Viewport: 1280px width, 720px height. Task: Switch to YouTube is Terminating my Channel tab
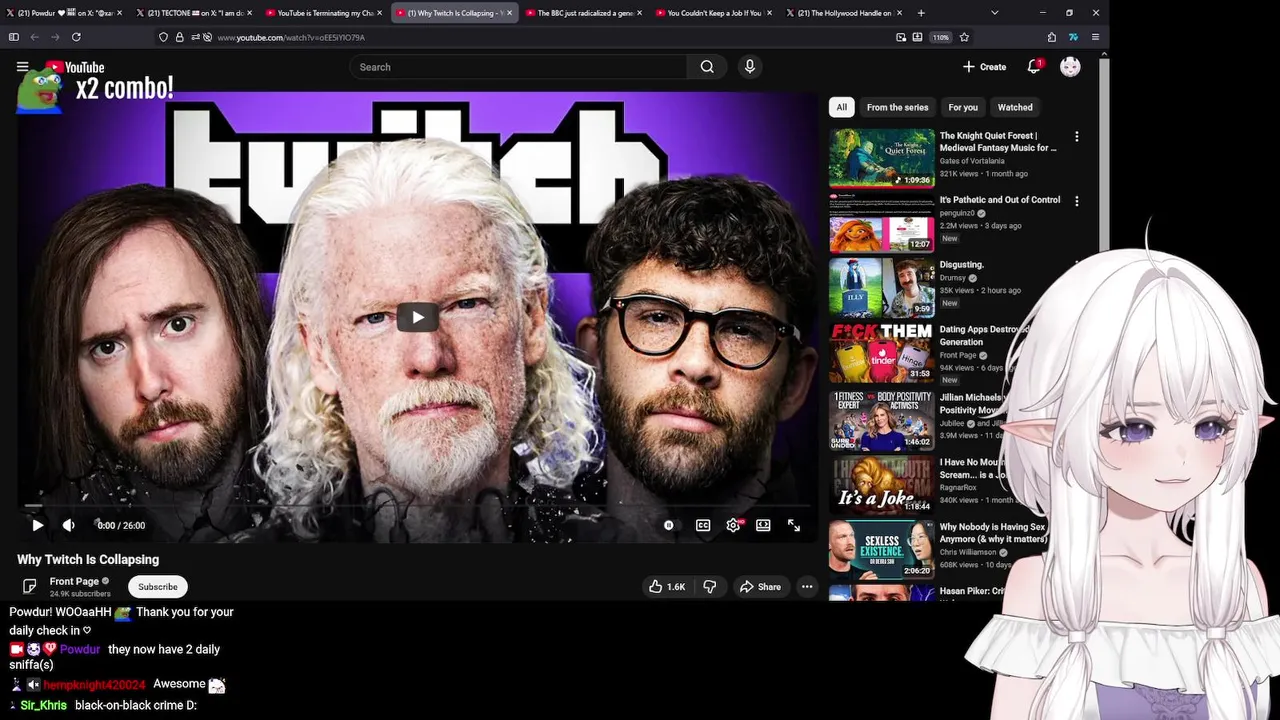point(323,13)
